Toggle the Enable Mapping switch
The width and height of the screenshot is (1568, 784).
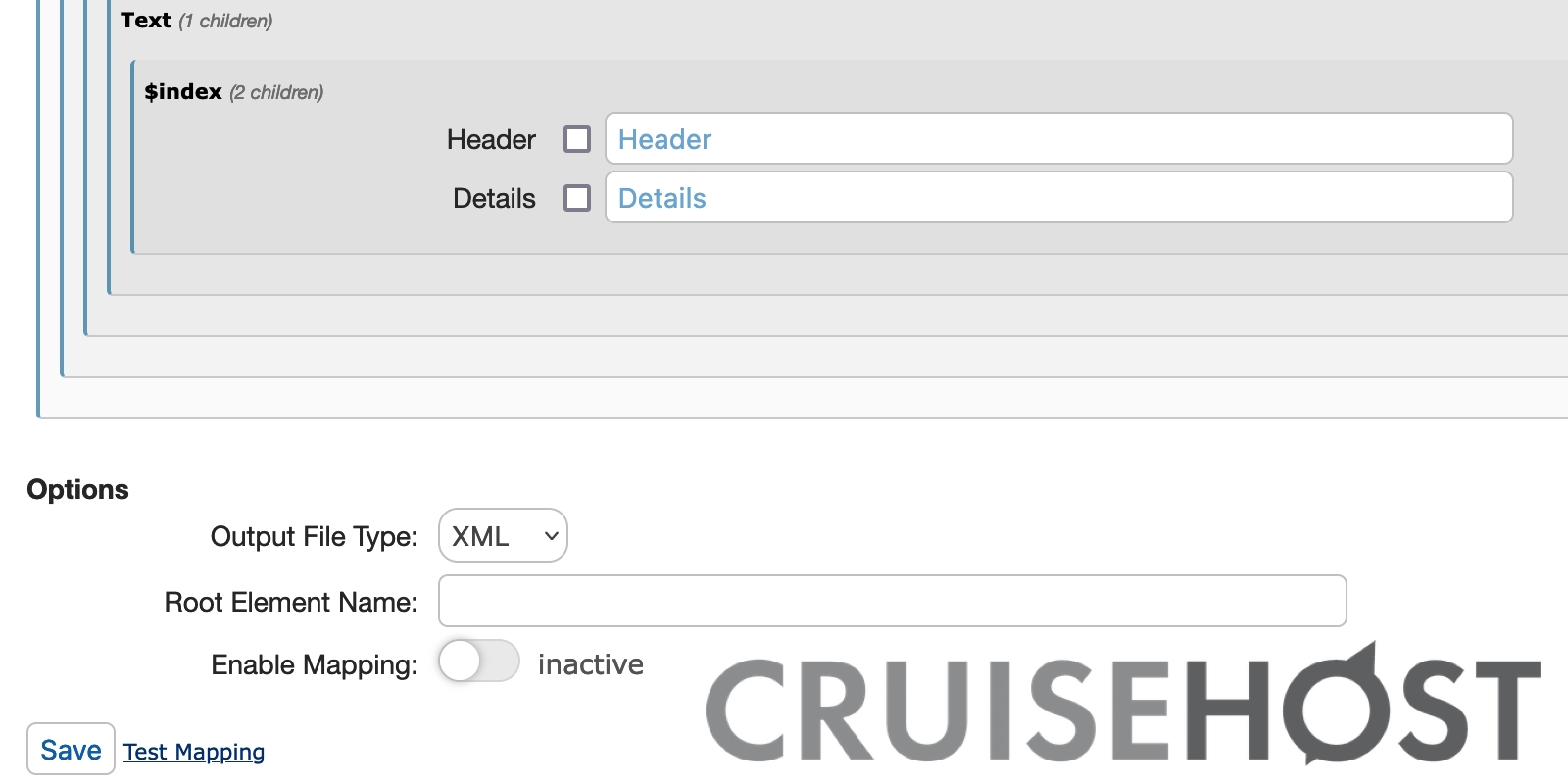[478, 661]
